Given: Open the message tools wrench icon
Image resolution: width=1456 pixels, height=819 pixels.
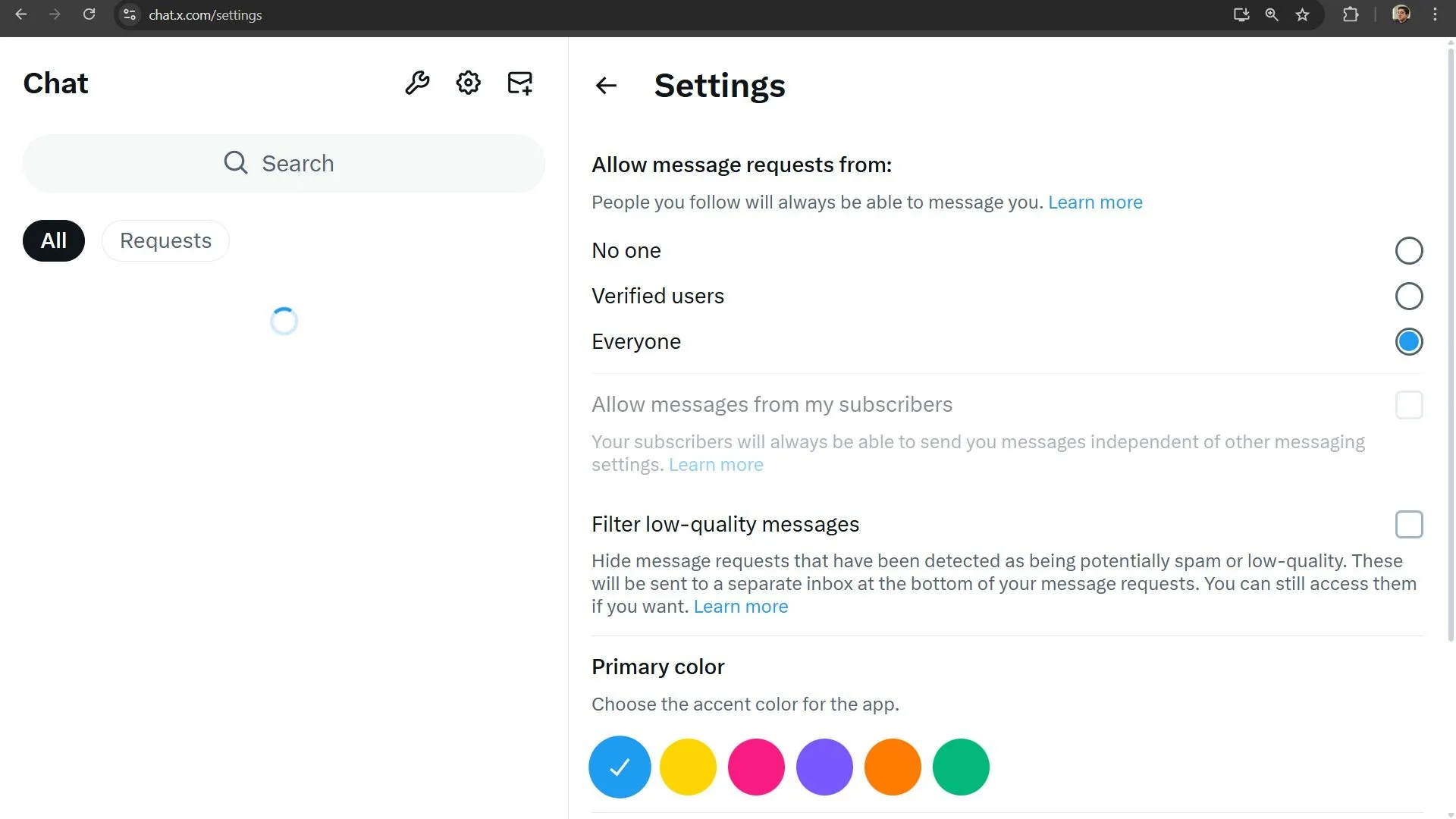Looking at the screenshot, I should pyautogui.click(x=416, y=83).
